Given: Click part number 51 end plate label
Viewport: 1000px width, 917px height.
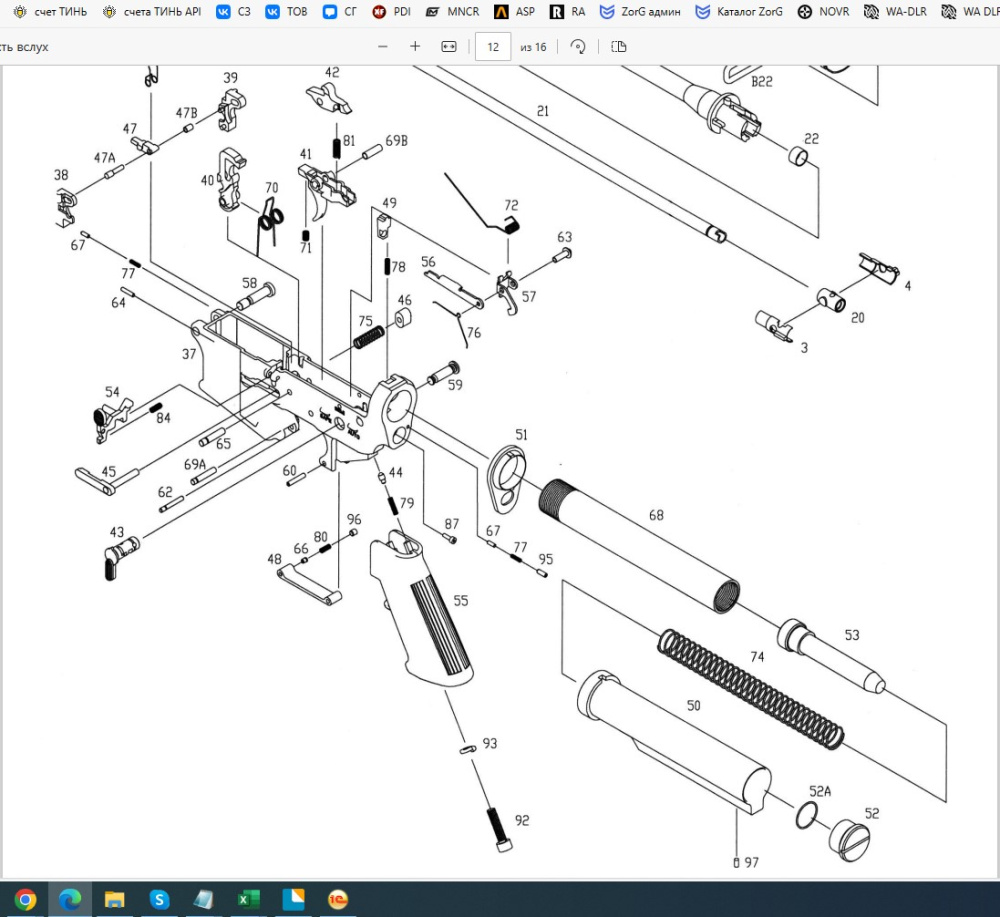Looking at the screenshot, I should 521,435.
